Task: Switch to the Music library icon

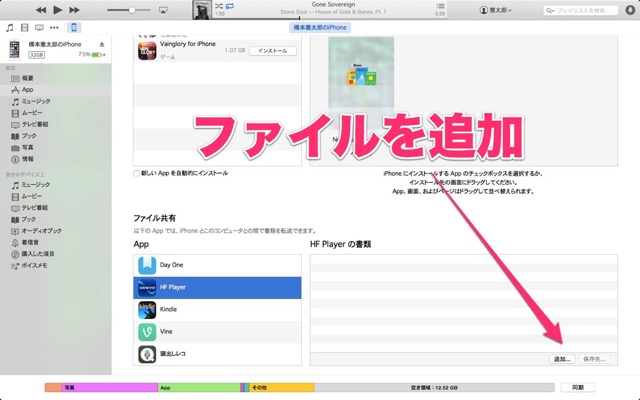Action: point(10,27)
